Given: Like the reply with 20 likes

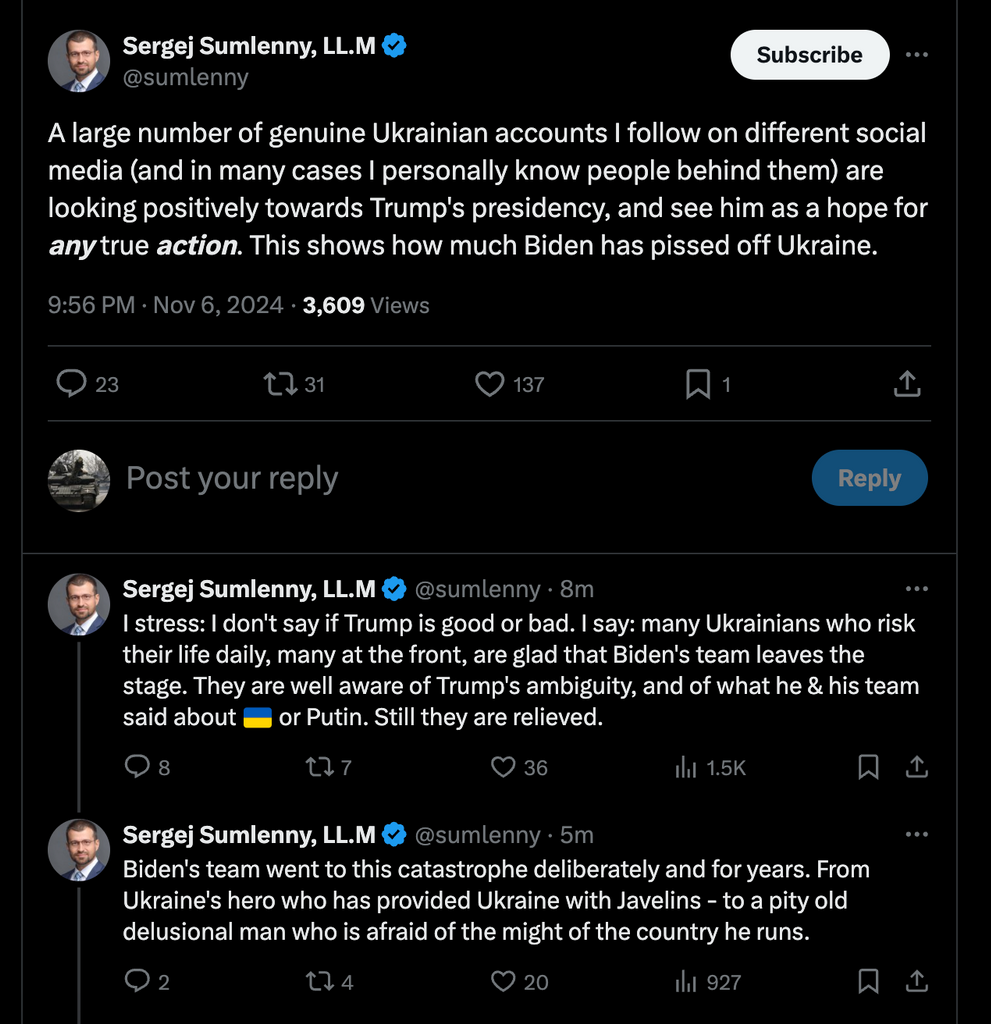Looking at the screenshot, I should pyautogui.click(x=503, y=982).
